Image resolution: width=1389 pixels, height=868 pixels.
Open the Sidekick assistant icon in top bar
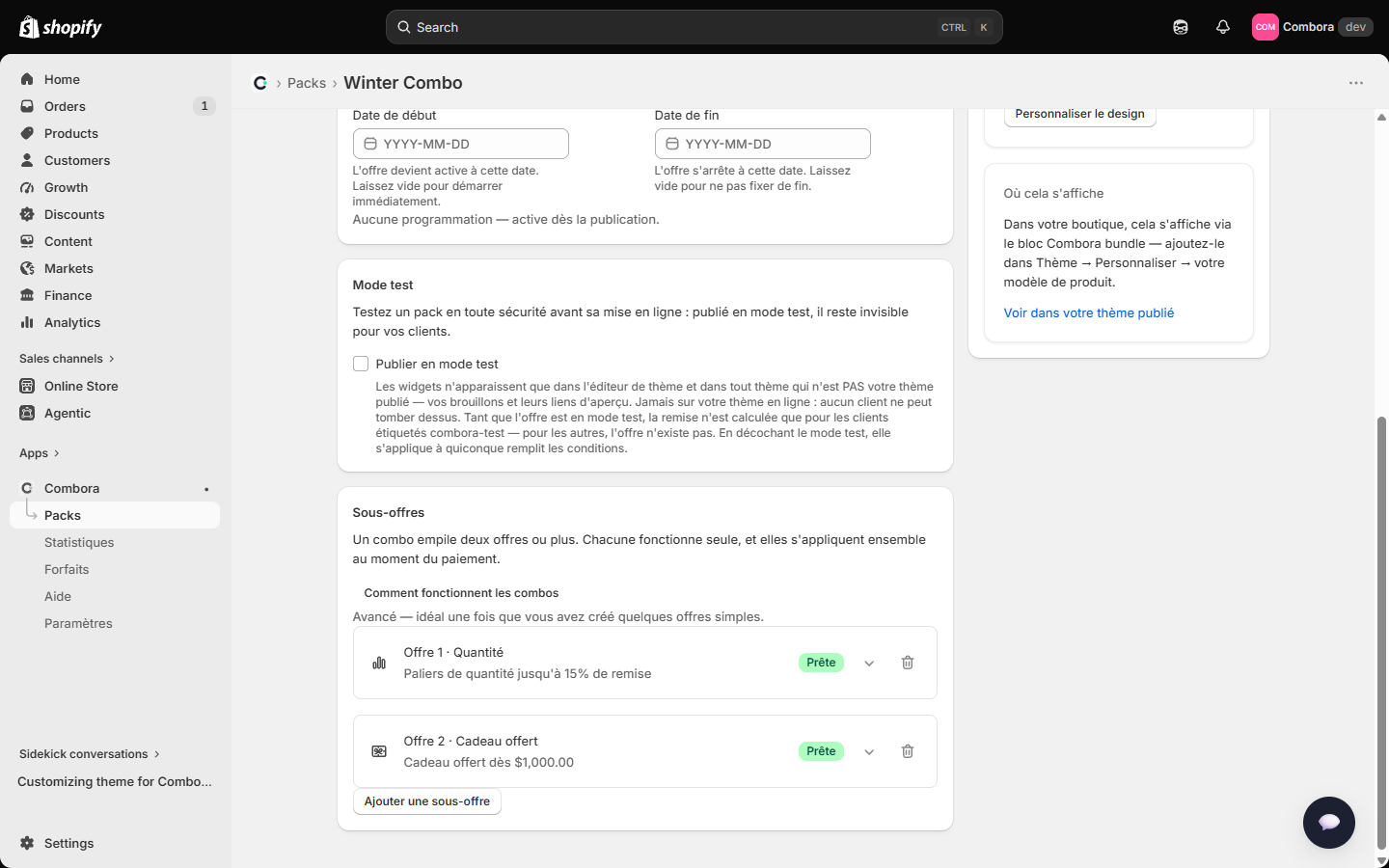pyautogui.click(x=1181, y=27)
